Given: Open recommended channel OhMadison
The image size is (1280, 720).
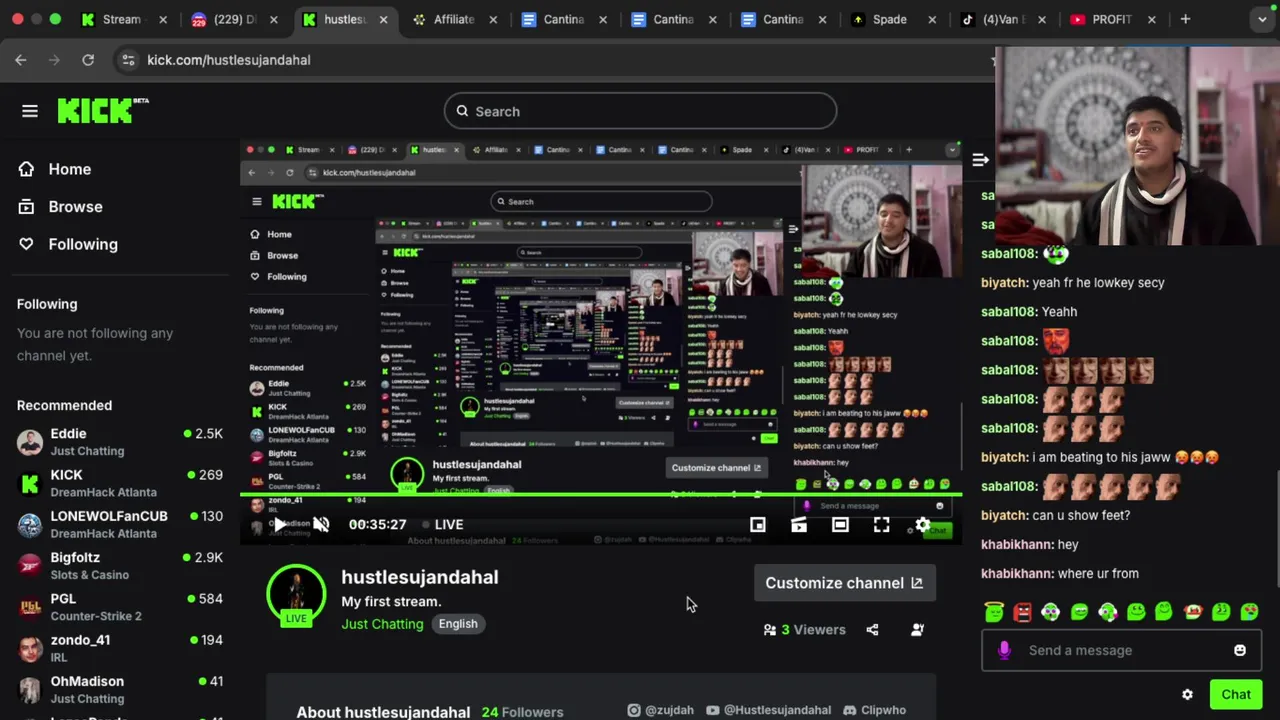Looking at the screenshot, I should tap(120, 689).
